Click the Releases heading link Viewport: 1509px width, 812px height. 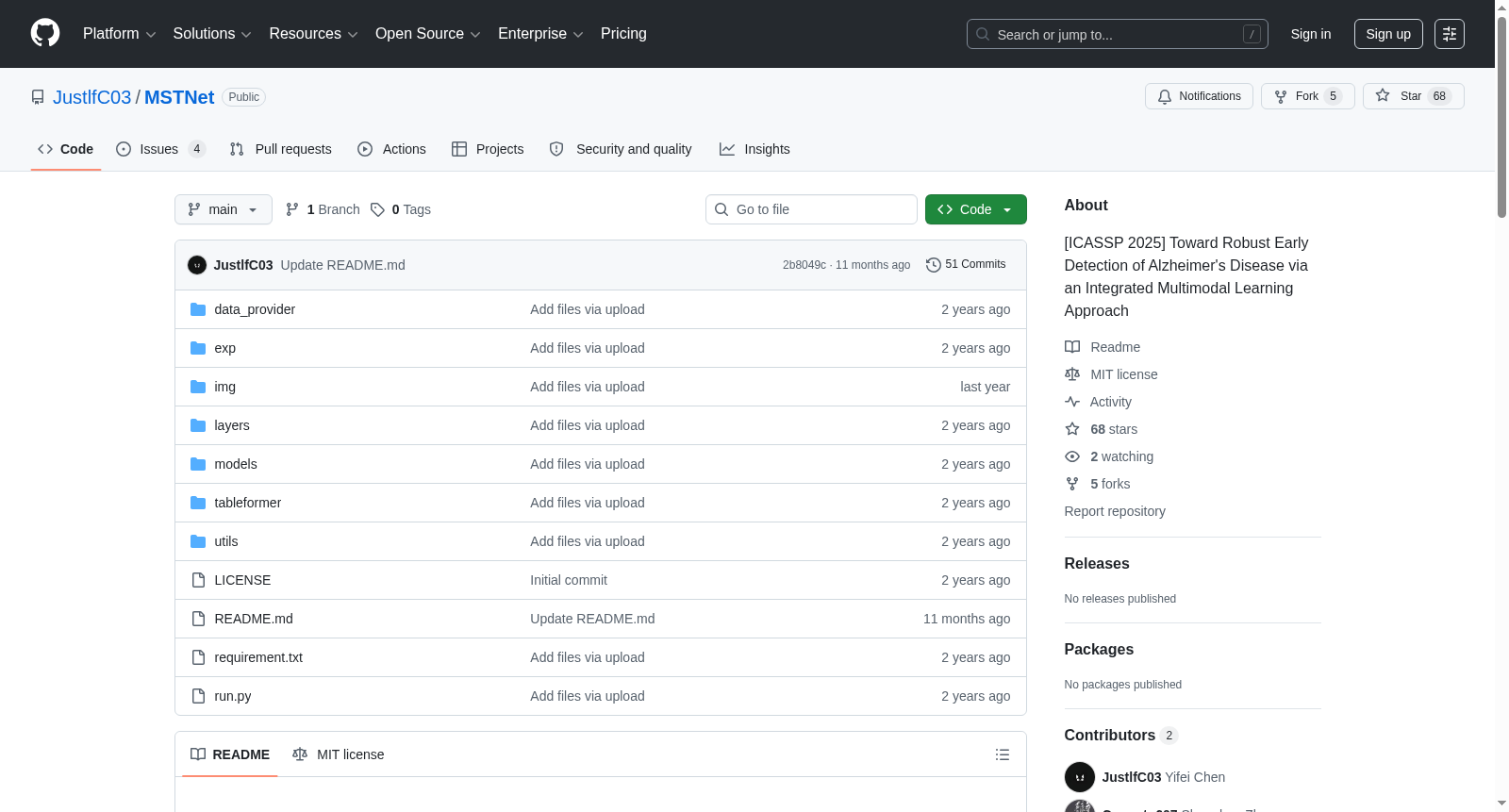[x=1097, y=563]
